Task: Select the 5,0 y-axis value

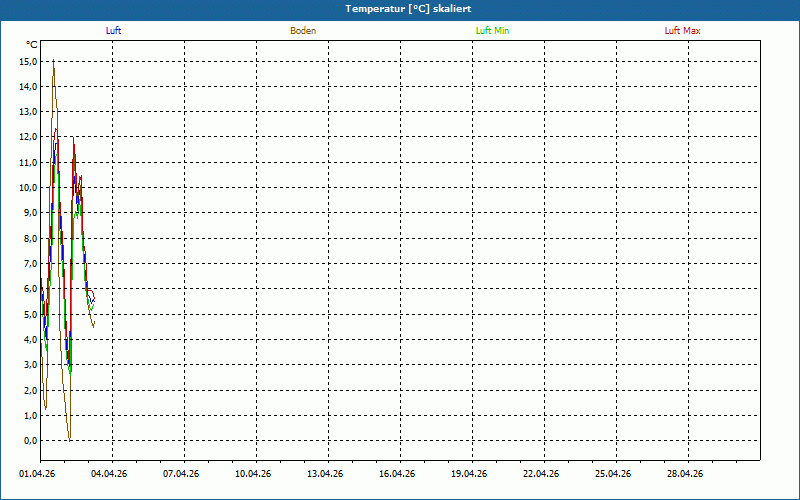Action: [31, 314]
